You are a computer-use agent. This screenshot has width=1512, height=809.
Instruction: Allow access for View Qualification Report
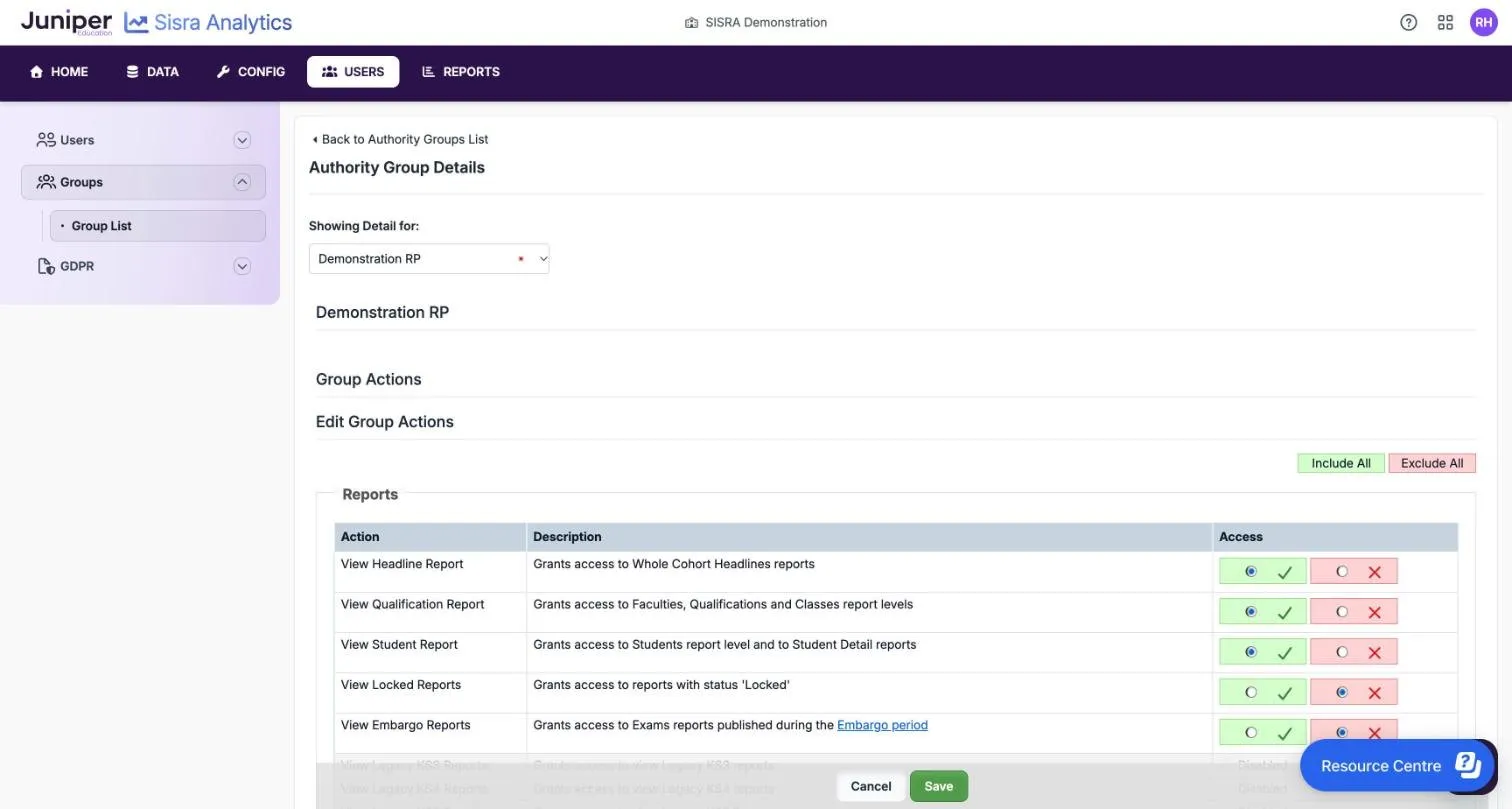coord(1250,612)
